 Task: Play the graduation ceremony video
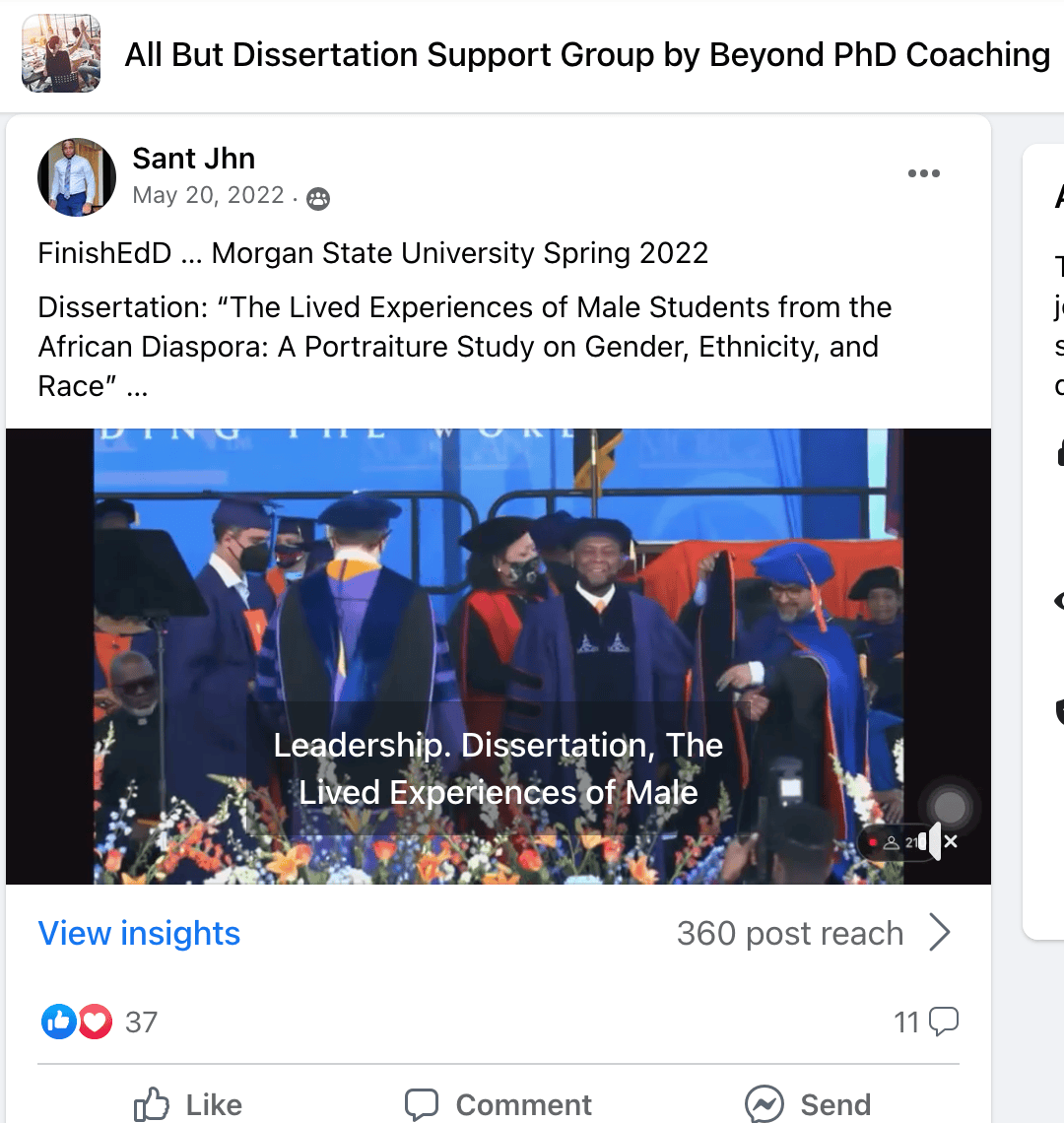click(x=499, y=630)
